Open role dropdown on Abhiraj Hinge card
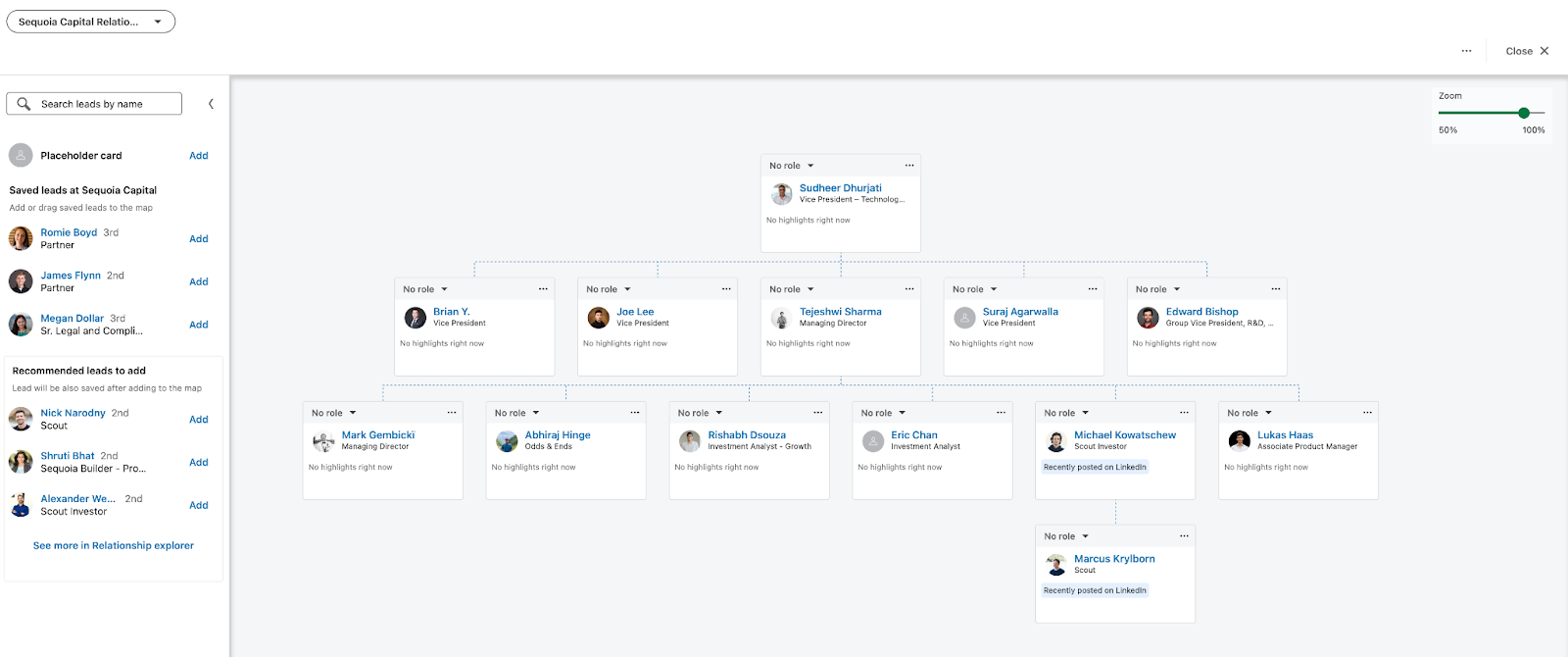Image resolution: width=1568 pixels, height=657 pixels. point(517,413)
